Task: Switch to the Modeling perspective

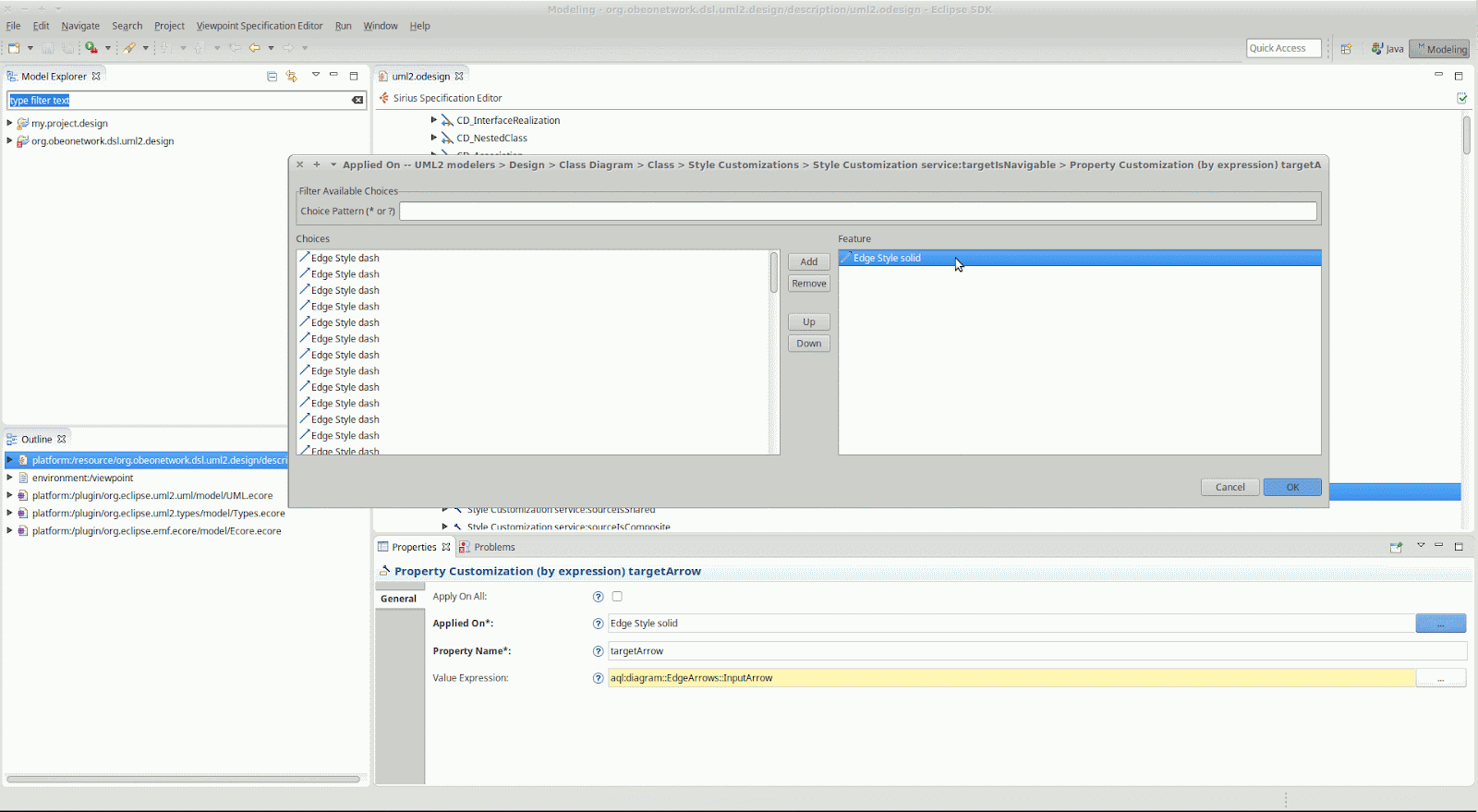Action: (x=1439, y=49)
